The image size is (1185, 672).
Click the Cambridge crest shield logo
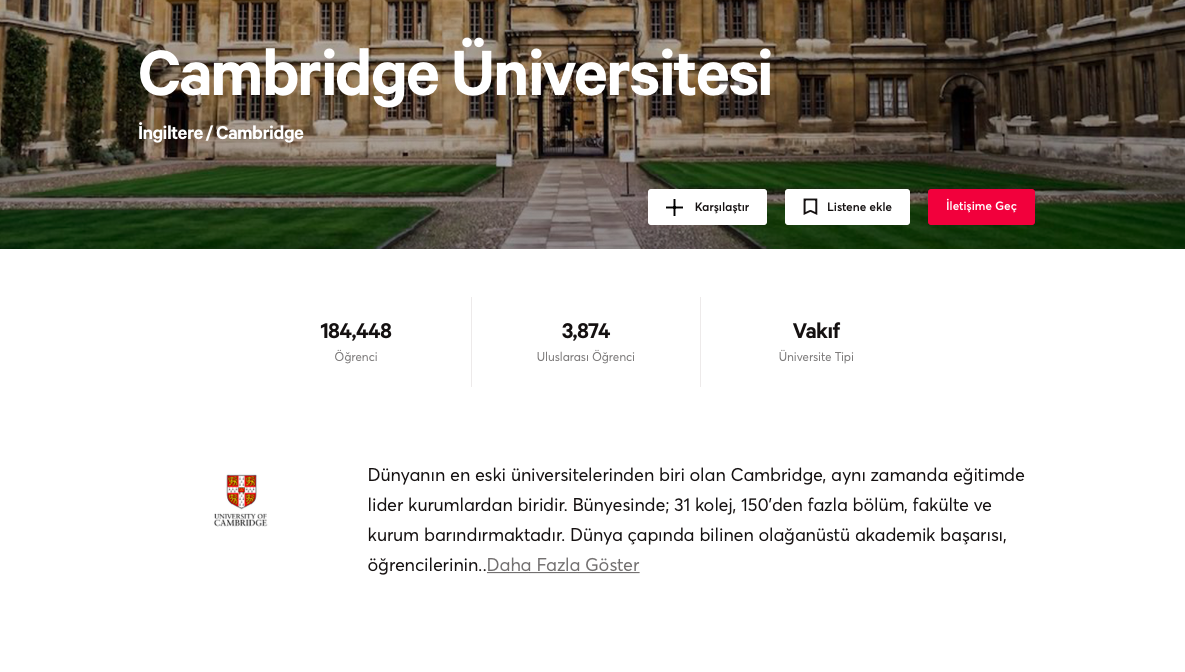(x=241, y=491)
